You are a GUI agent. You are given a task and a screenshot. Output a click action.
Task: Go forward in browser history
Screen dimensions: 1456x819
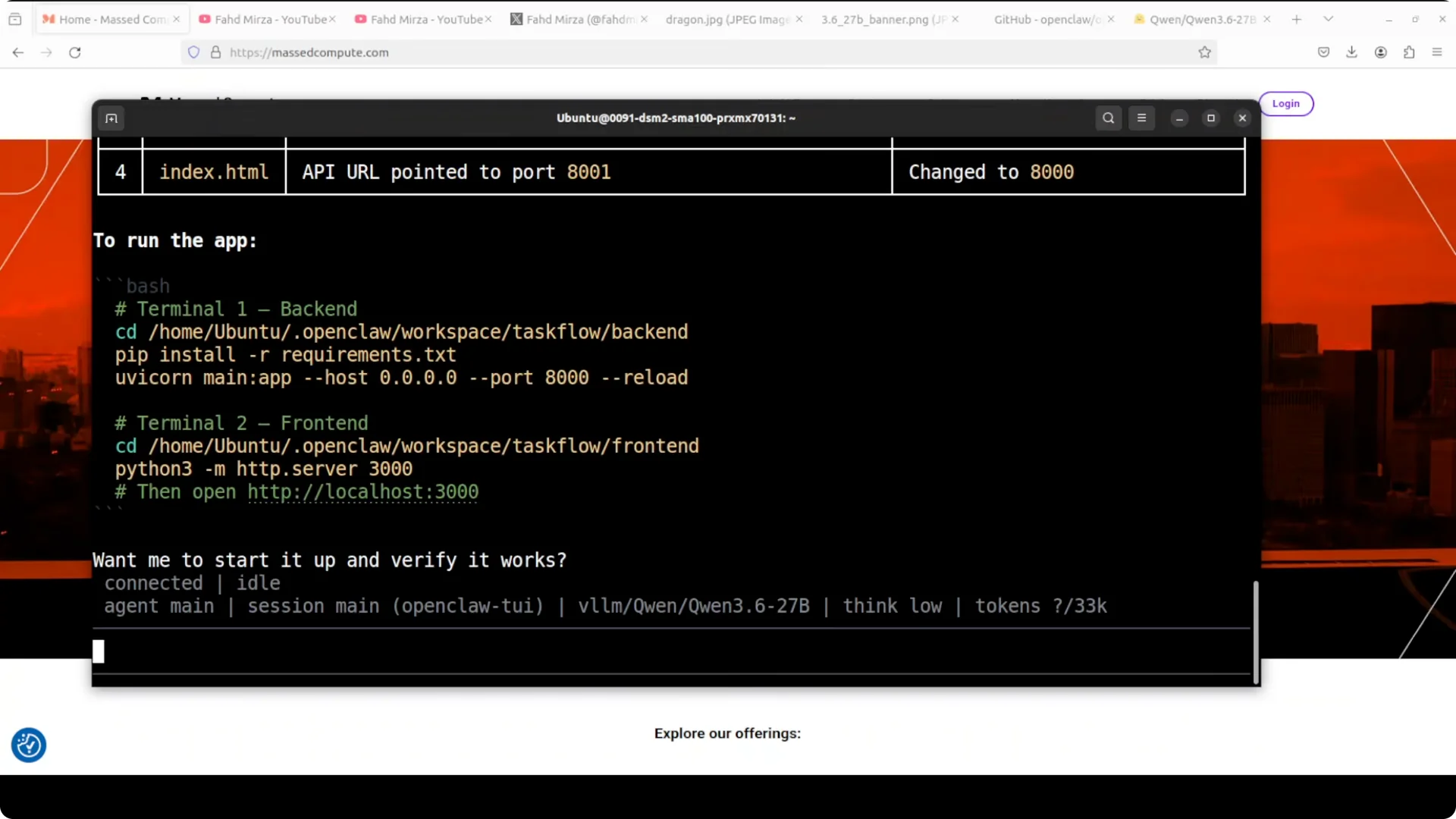46,52
